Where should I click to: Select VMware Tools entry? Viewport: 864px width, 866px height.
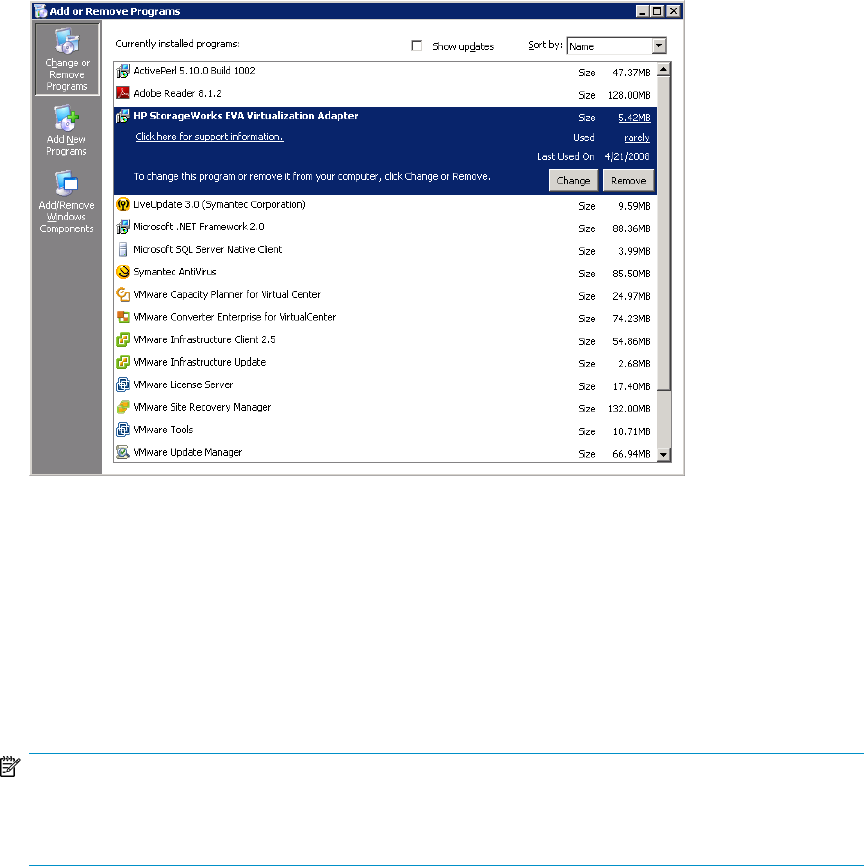[385, 431]
